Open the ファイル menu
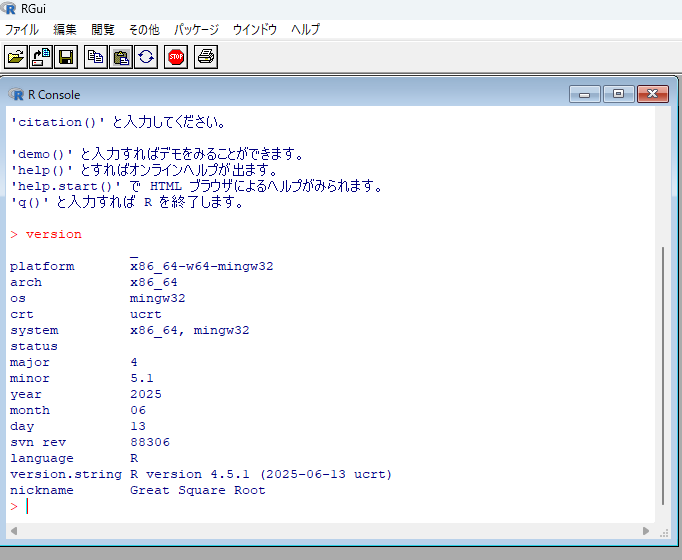682x560 pixels. point(22,30)
